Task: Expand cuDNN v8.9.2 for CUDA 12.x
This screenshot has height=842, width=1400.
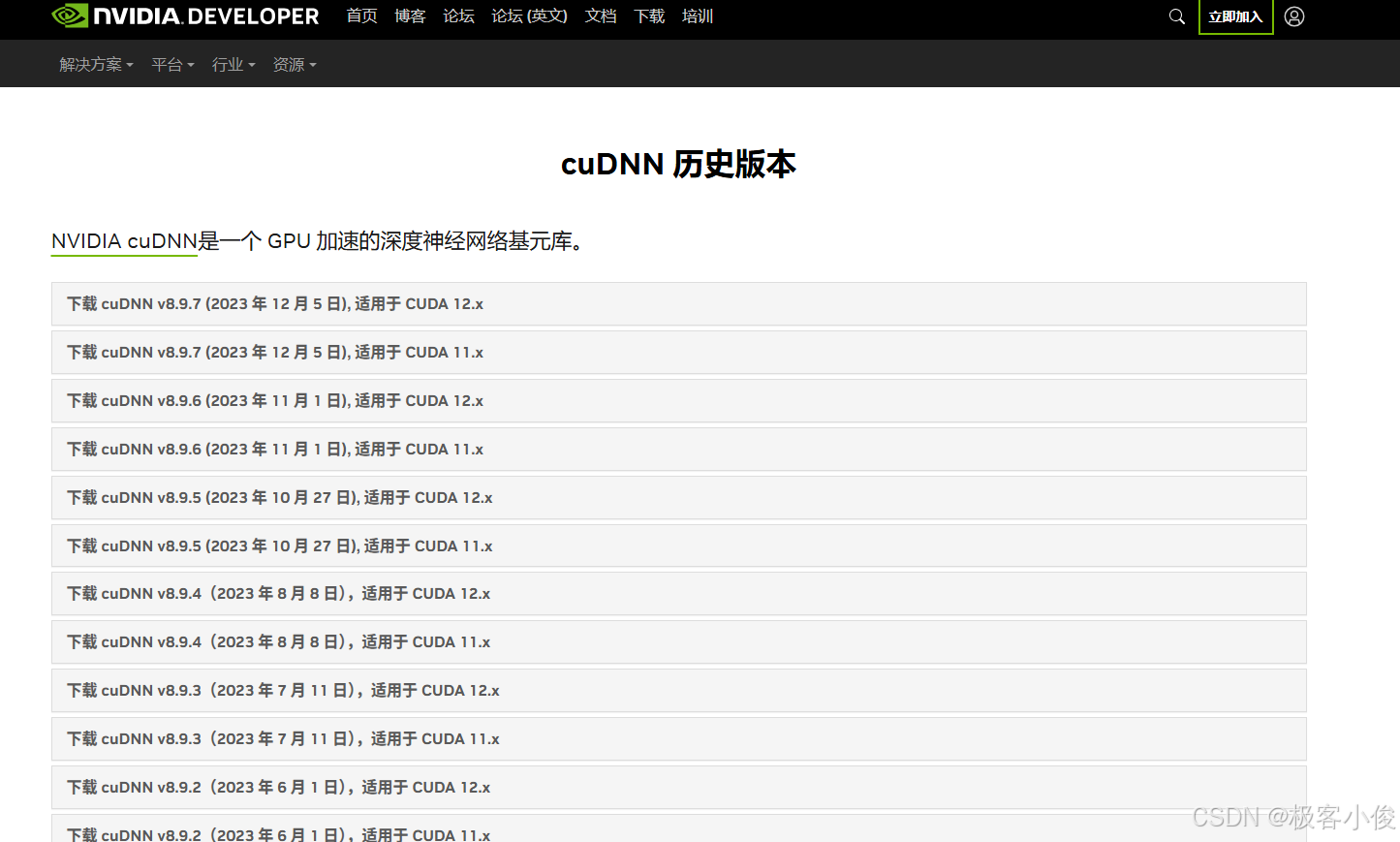Action: (678, 788)
